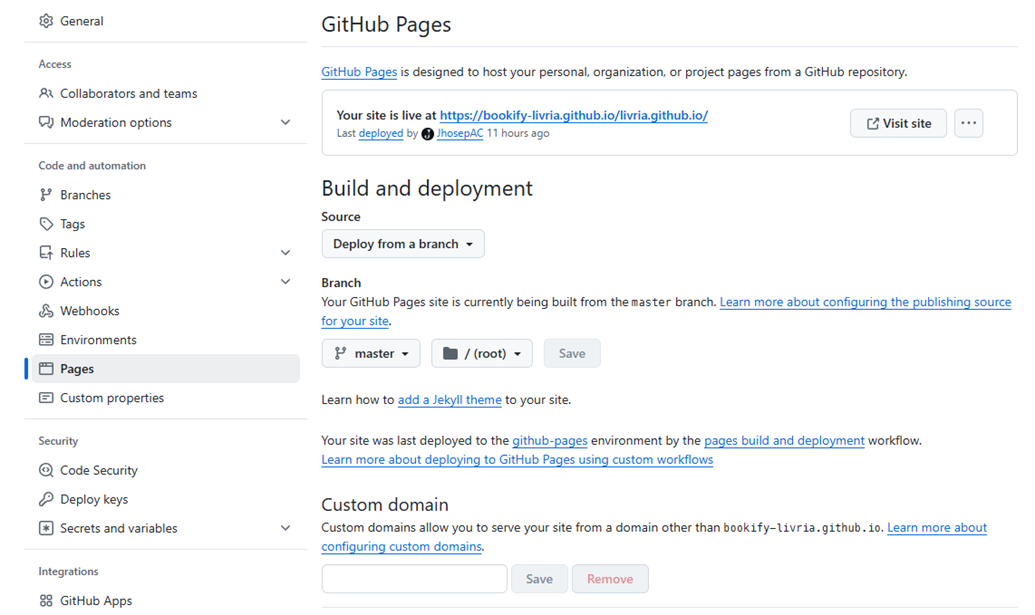The image size is (1035, 615).
Task: Open pages build and deployment workflow link
Action: pos(784,441)
